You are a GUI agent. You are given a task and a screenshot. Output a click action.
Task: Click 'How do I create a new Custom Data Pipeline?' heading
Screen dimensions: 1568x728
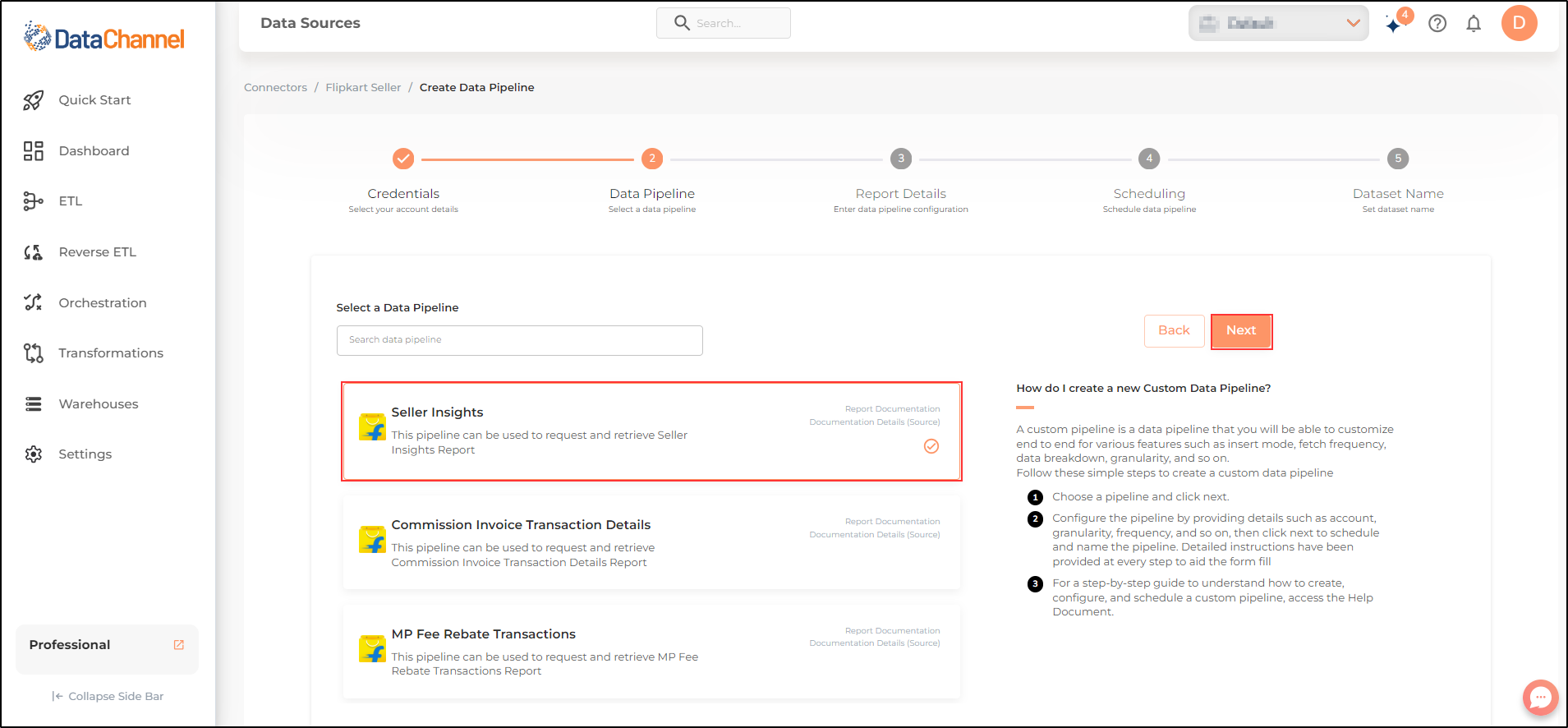(1143, 389)
